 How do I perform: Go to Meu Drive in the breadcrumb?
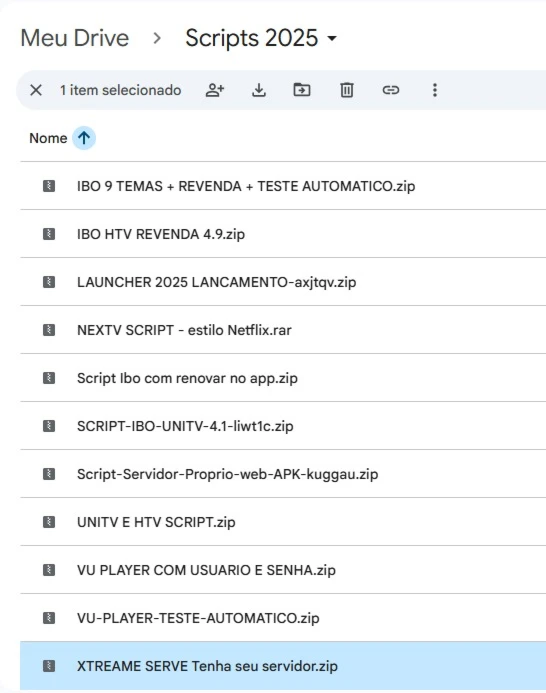(75, 38)
